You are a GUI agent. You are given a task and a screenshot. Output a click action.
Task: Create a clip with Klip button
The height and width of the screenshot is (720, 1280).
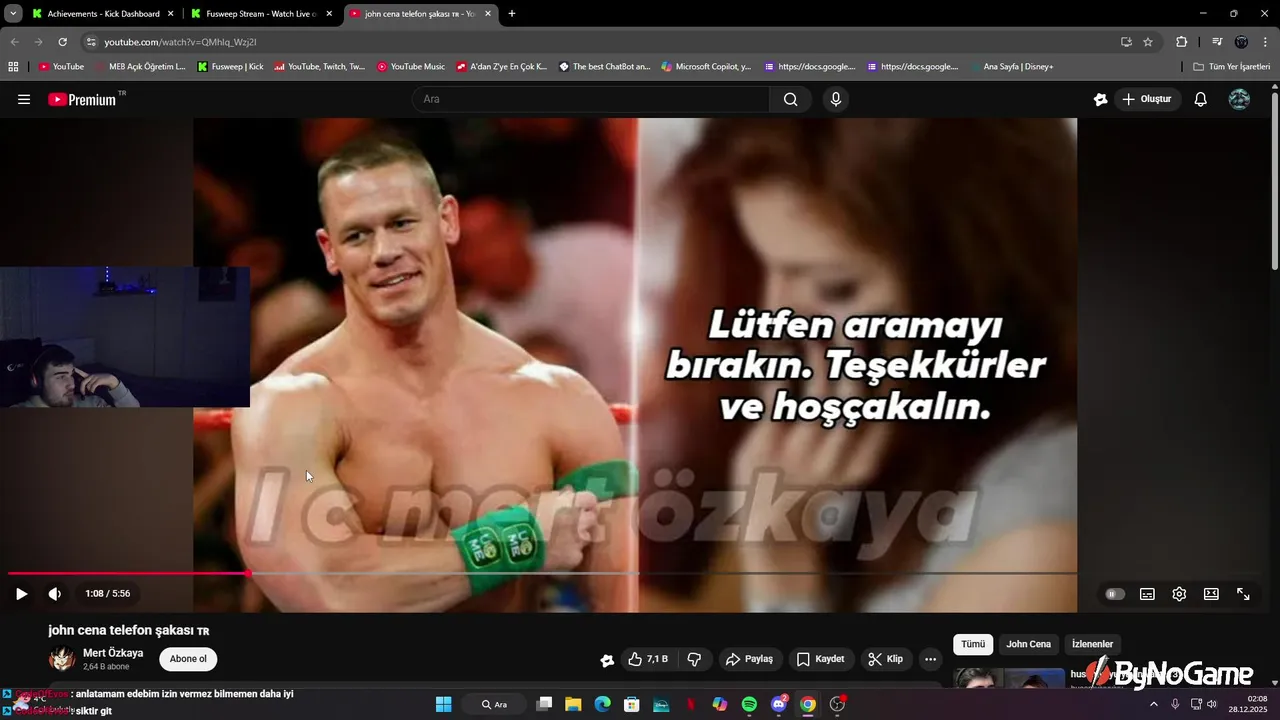(885, 659)
